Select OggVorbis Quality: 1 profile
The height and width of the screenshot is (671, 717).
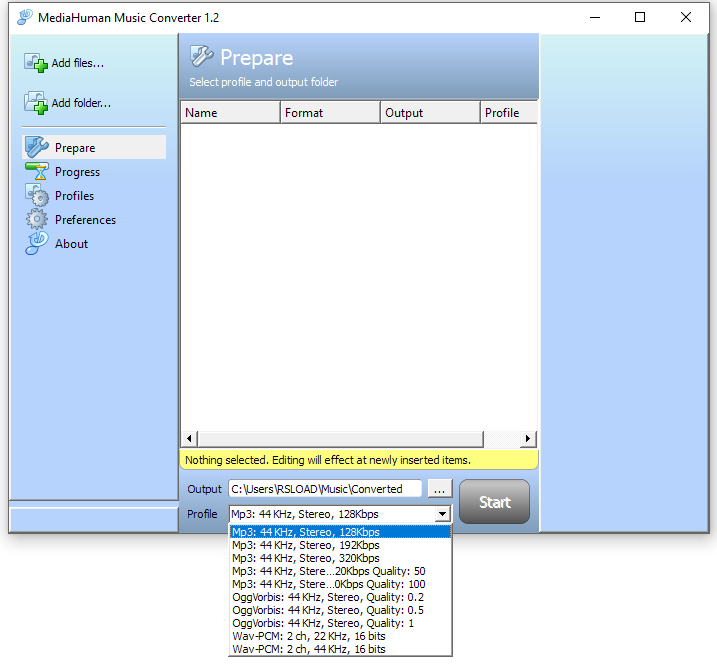click(x=340, y=623)
